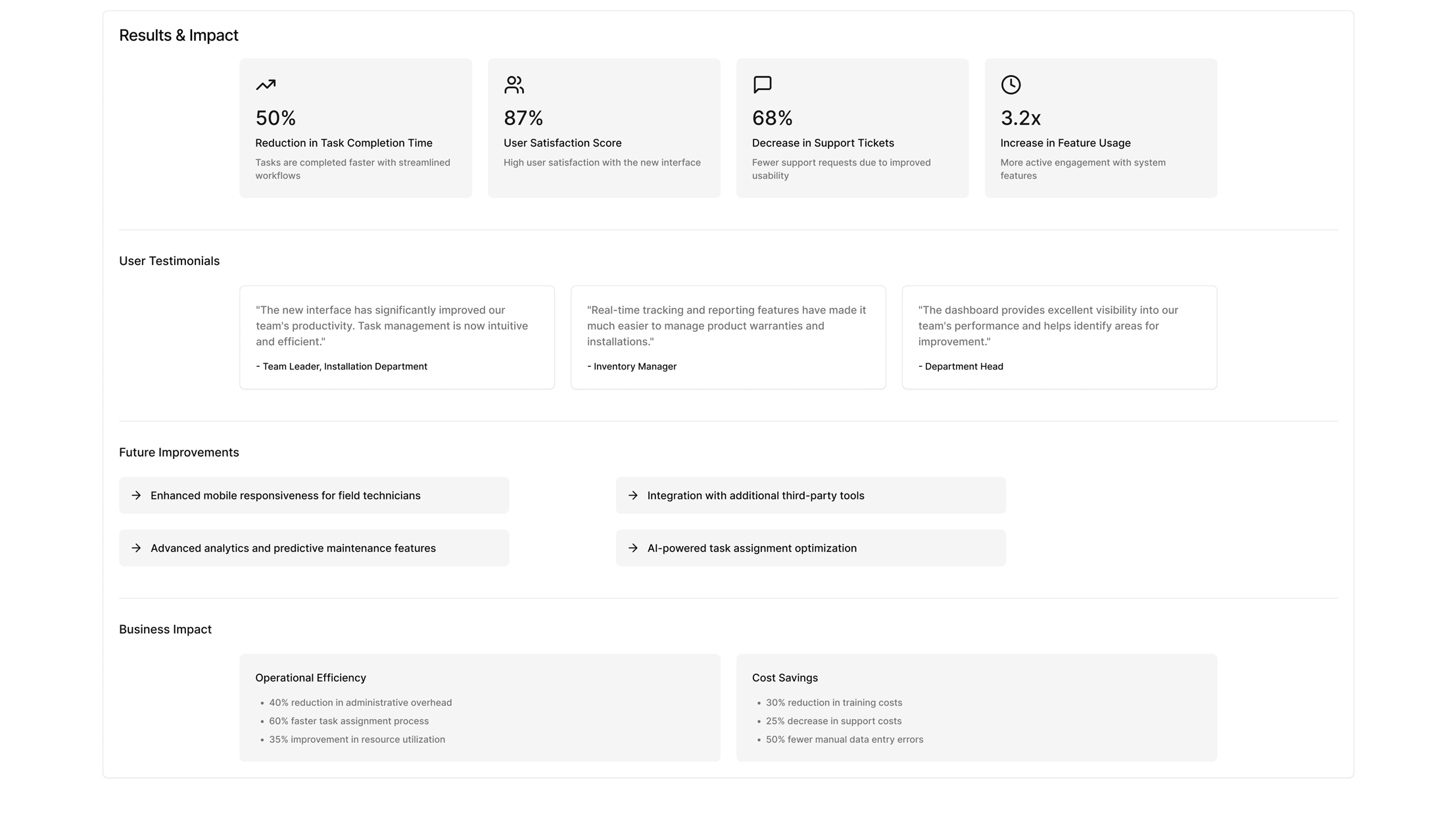Click arrow icon beside Enhanced mobile responsiveness
The height and width of the screenshot is (840, 1455).
pos(136,496)
